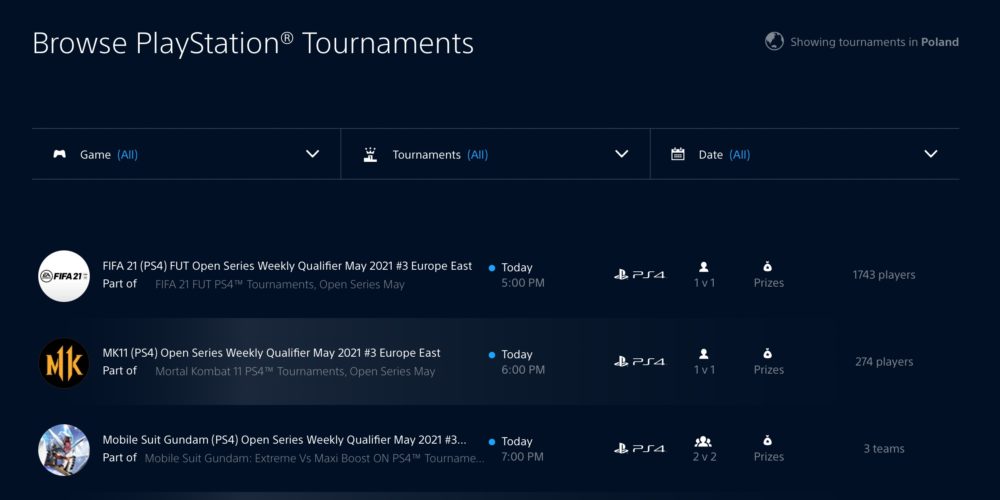This screenshot has height=500, width=1000.
Task: Click Prizes label in MK11 row
Action: (x=768, y=369)
